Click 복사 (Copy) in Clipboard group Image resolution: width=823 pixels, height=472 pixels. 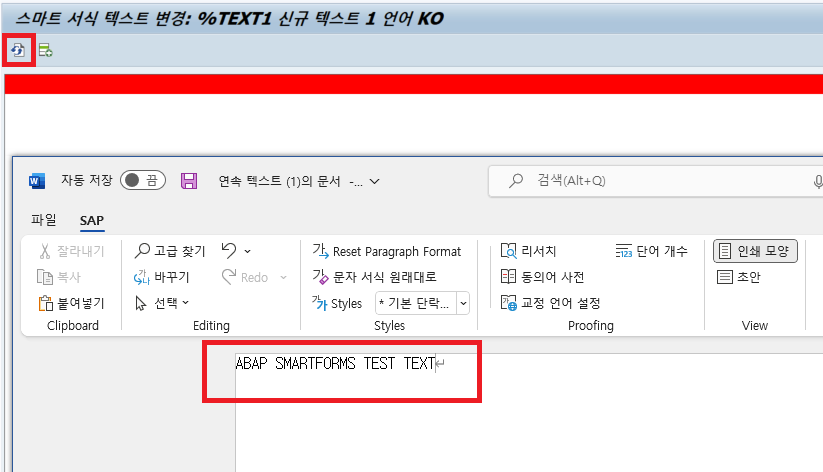59,277
